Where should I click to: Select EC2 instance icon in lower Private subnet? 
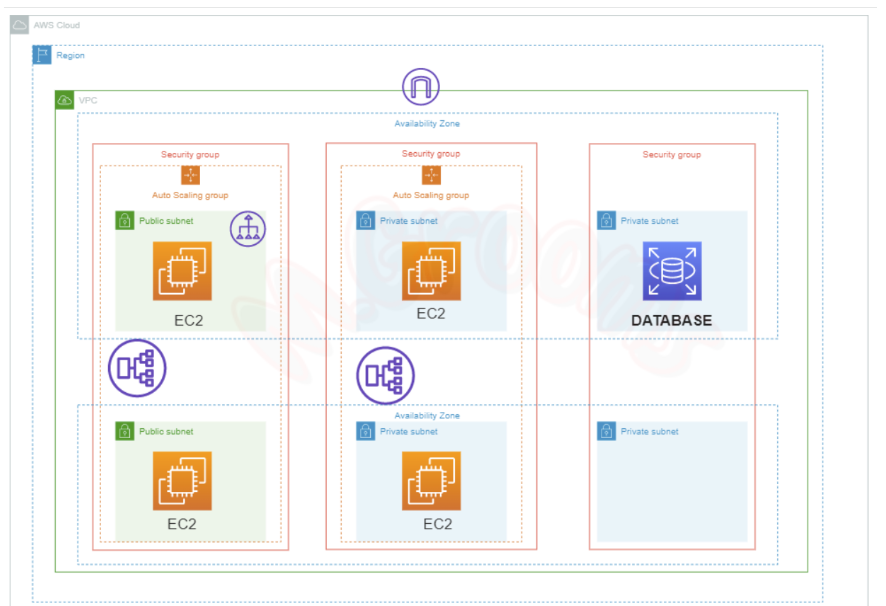pos(432,481)
